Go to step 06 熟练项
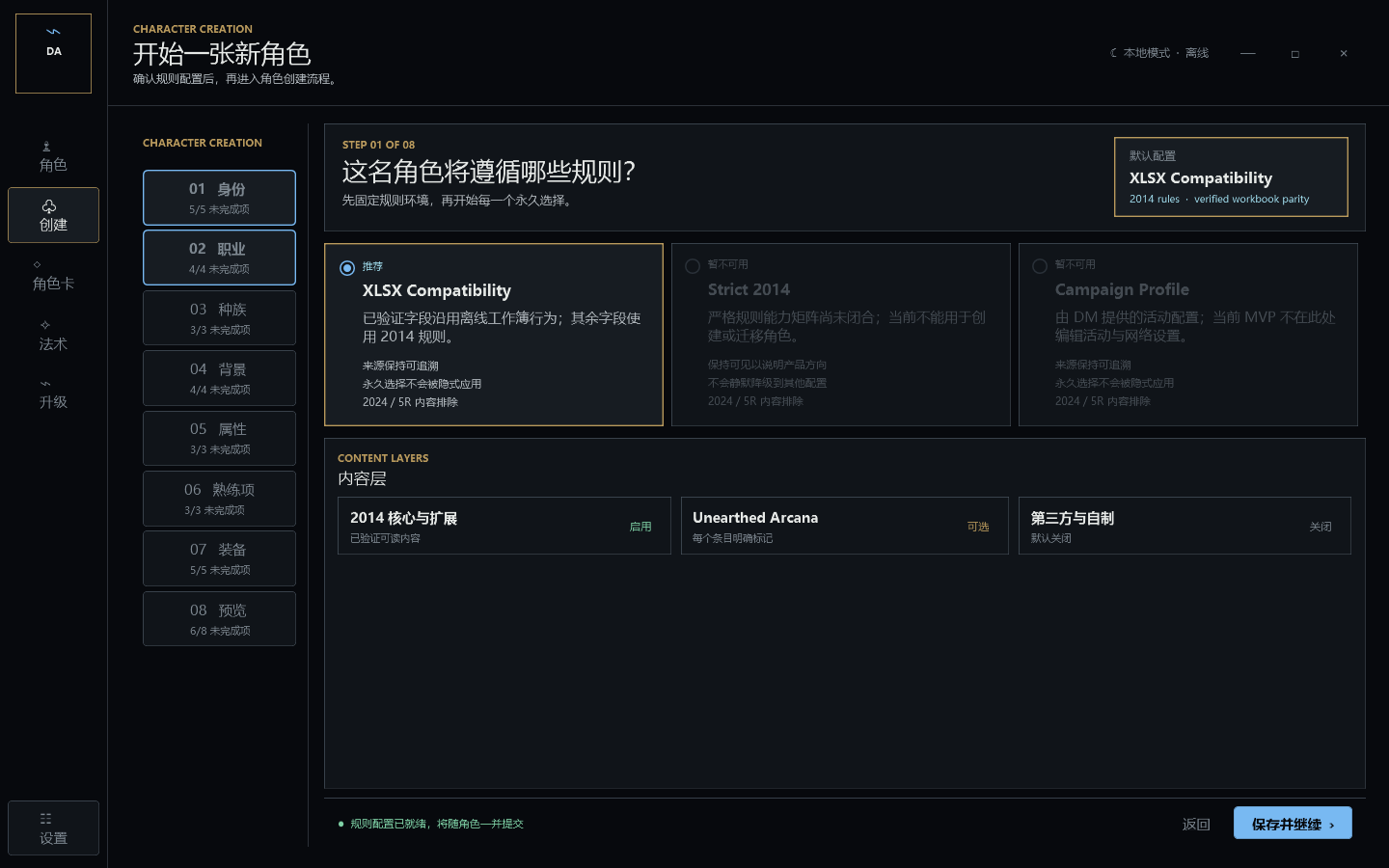This screenshot has height=868, width=1389. click(x=219, y=499)
